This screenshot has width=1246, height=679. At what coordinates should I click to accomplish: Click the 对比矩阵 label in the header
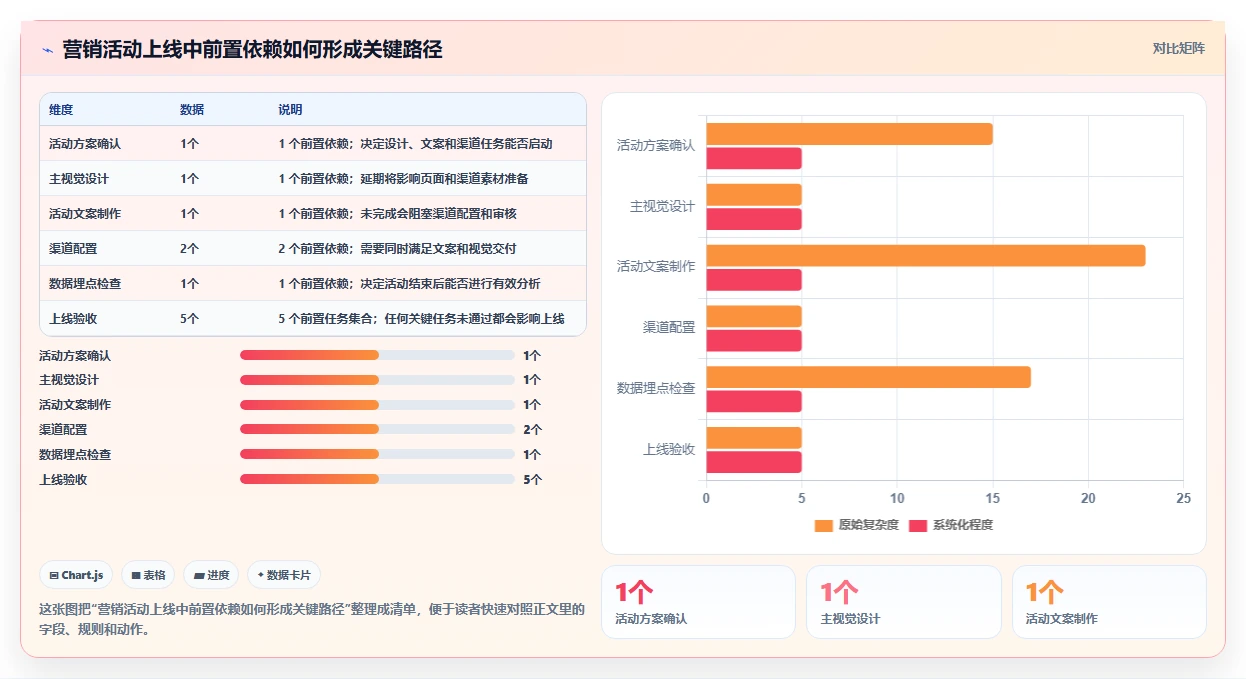(1179, 48)
